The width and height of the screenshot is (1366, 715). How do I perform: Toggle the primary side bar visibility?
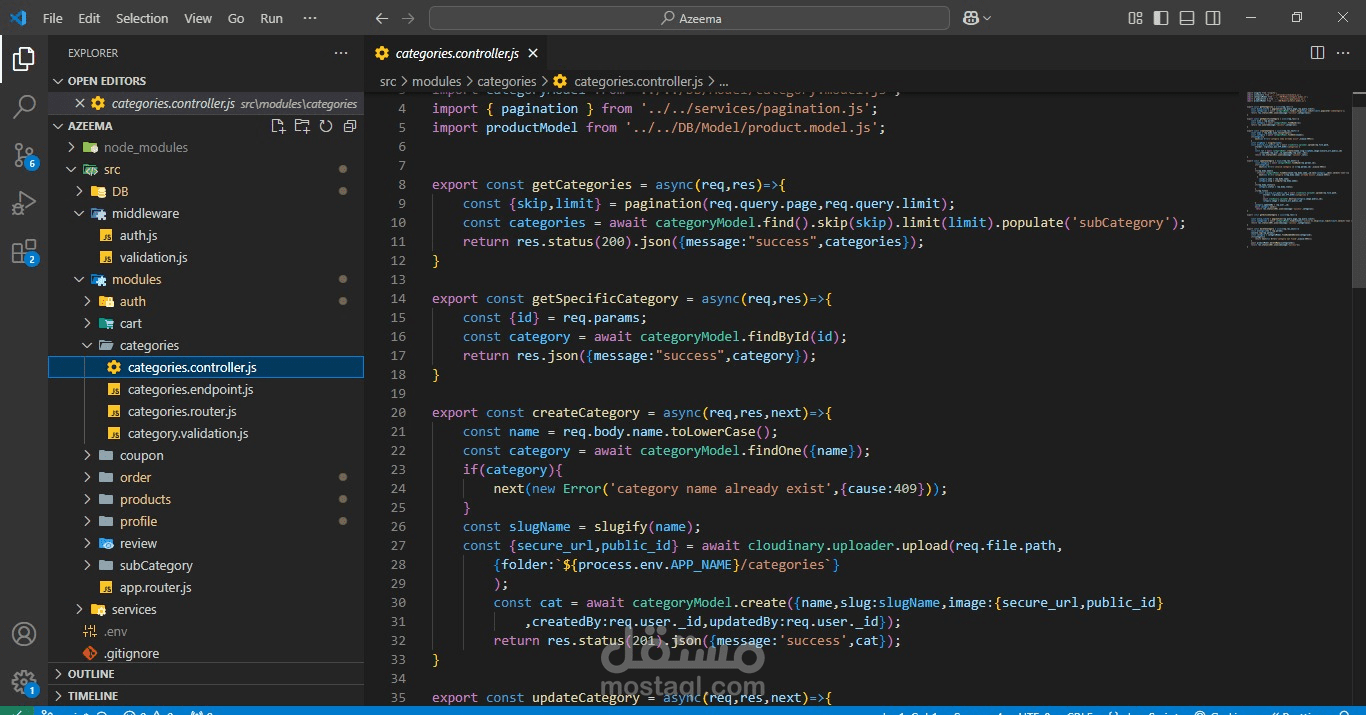tap(1161, 18)
